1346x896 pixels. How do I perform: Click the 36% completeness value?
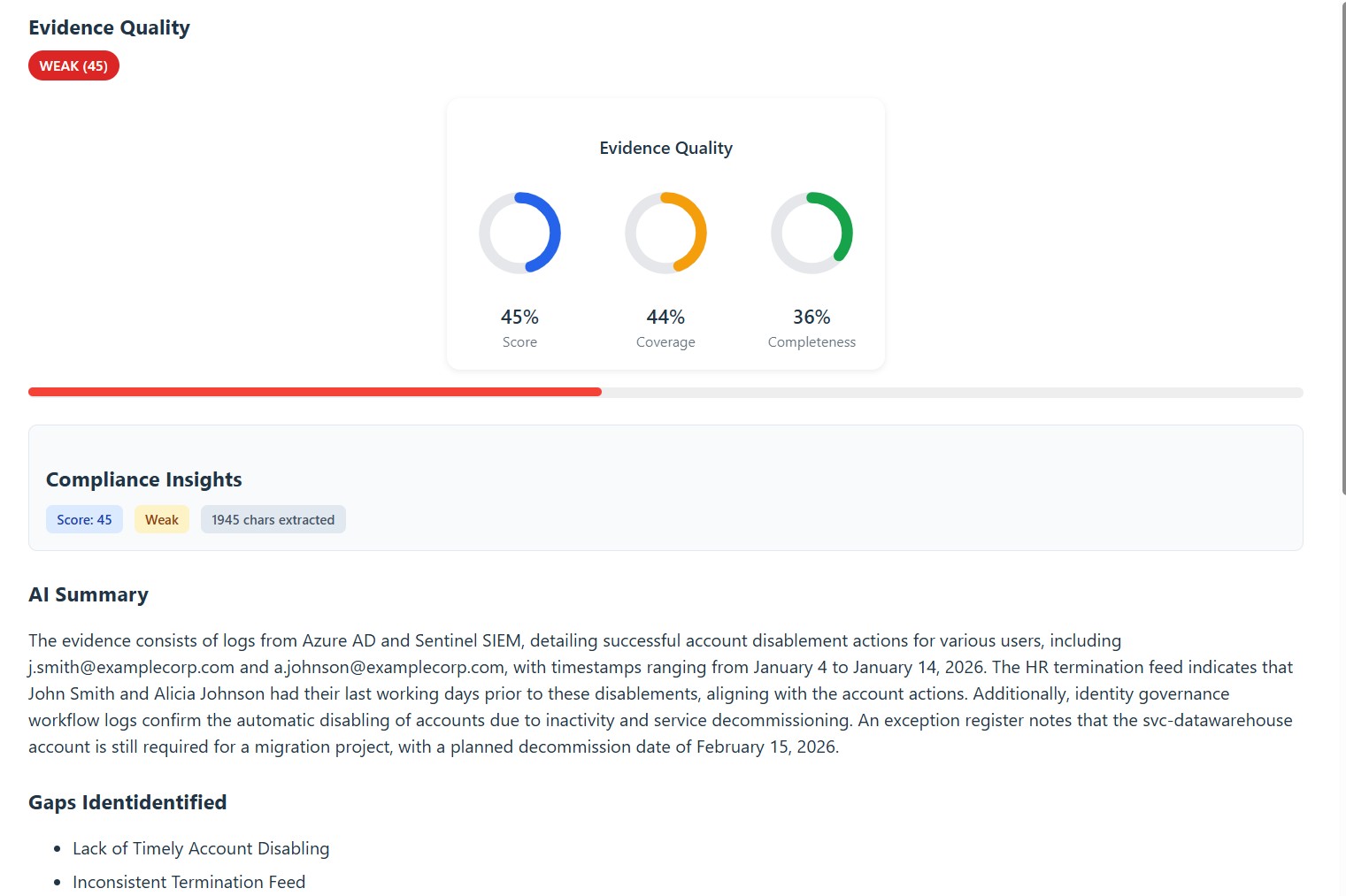pyautogui.click(x=811, y=317)
